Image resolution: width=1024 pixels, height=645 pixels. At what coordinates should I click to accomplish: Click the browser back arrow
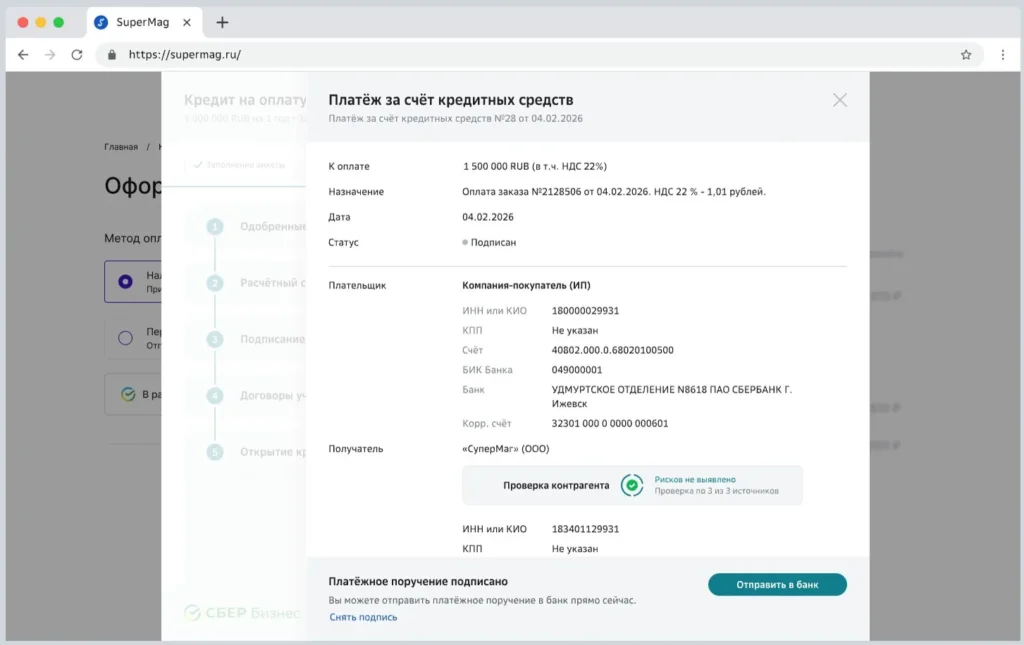click(23, 55)
